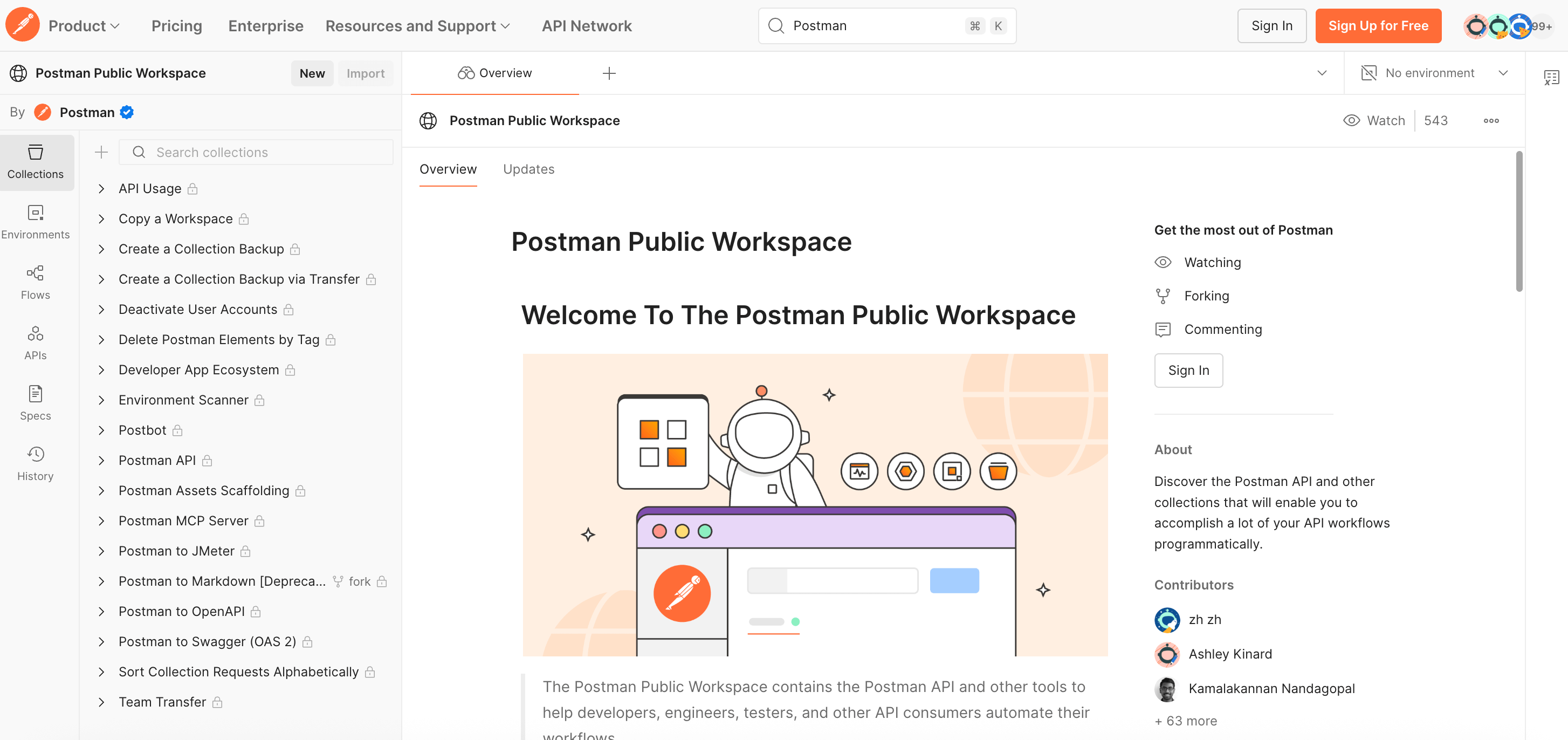Click the Postman logo in header
The image size is (1568, 740).
[x=23, y=25]
